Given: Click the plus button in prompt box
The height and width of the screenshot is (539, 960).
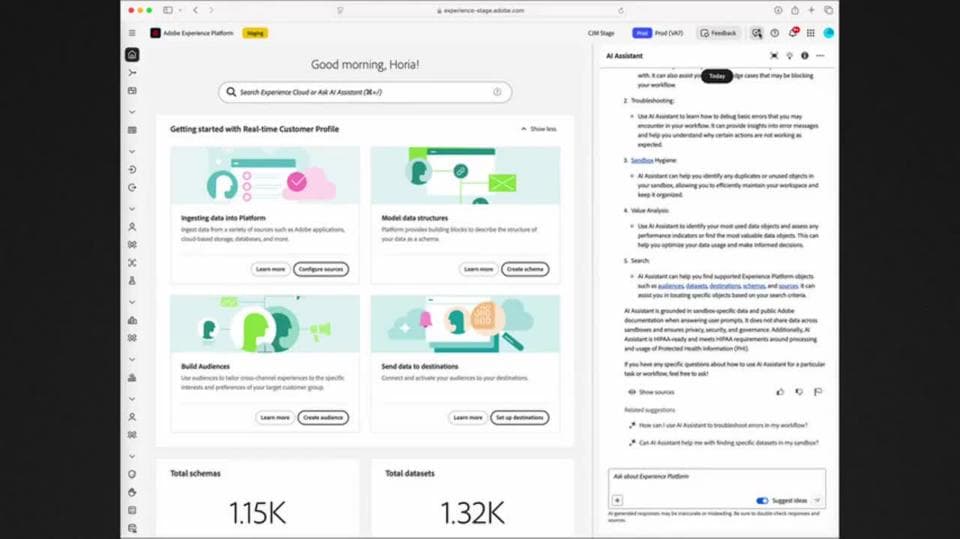Looking at the screenshot, I should click(x=617, y=500).
